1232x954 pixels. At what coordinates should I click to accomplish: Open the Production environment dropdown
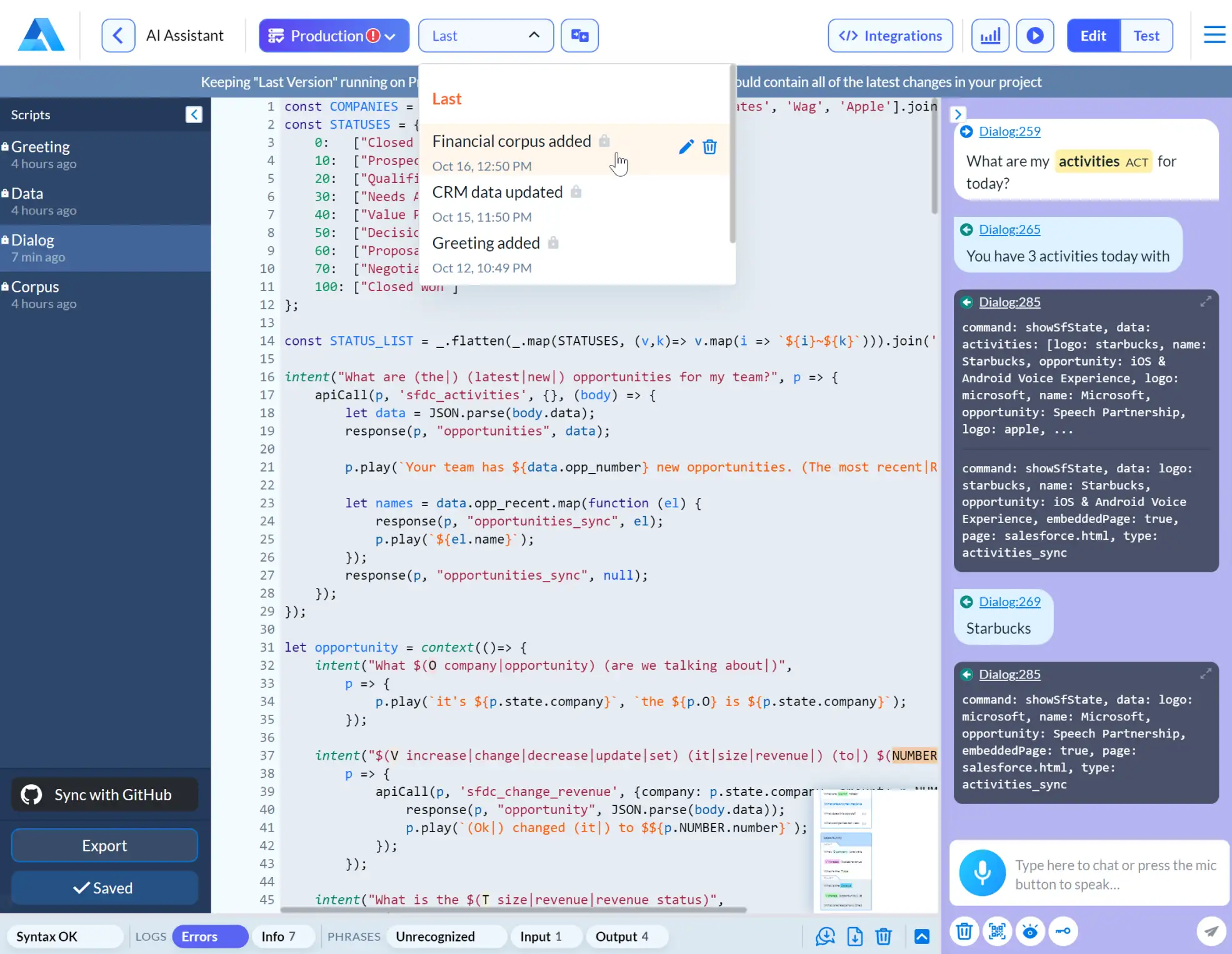(x=333, y=35)
